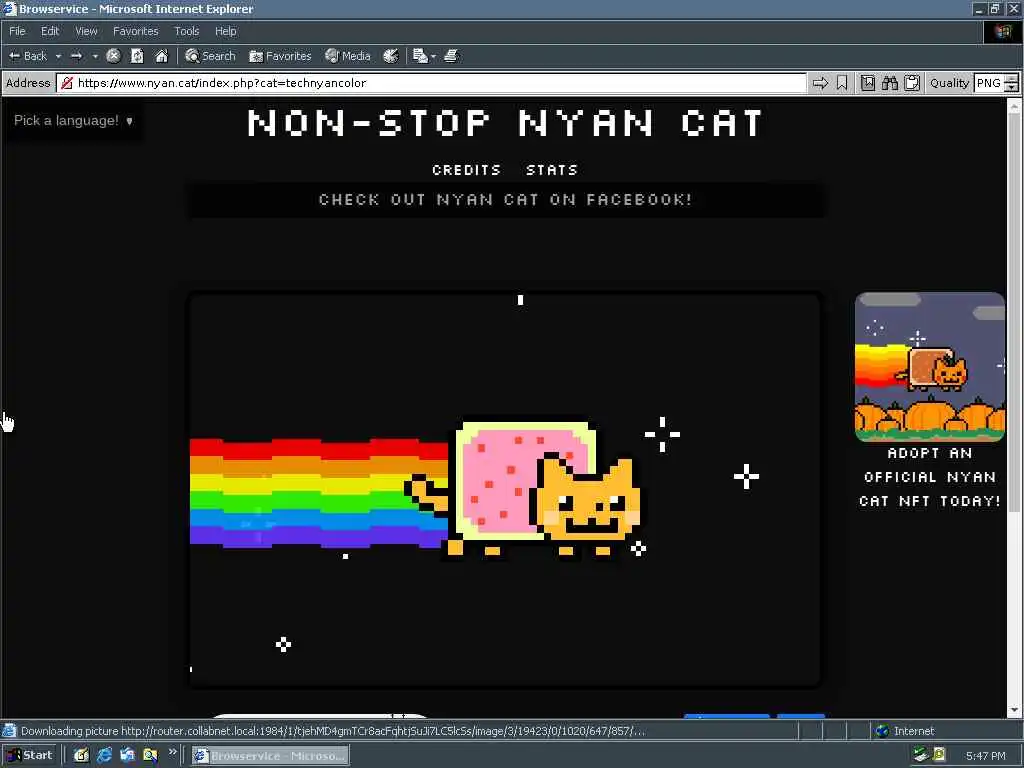1024x768 pixels.
Task: Increase Quality with the up spinner
Action: coord(1011,78)
